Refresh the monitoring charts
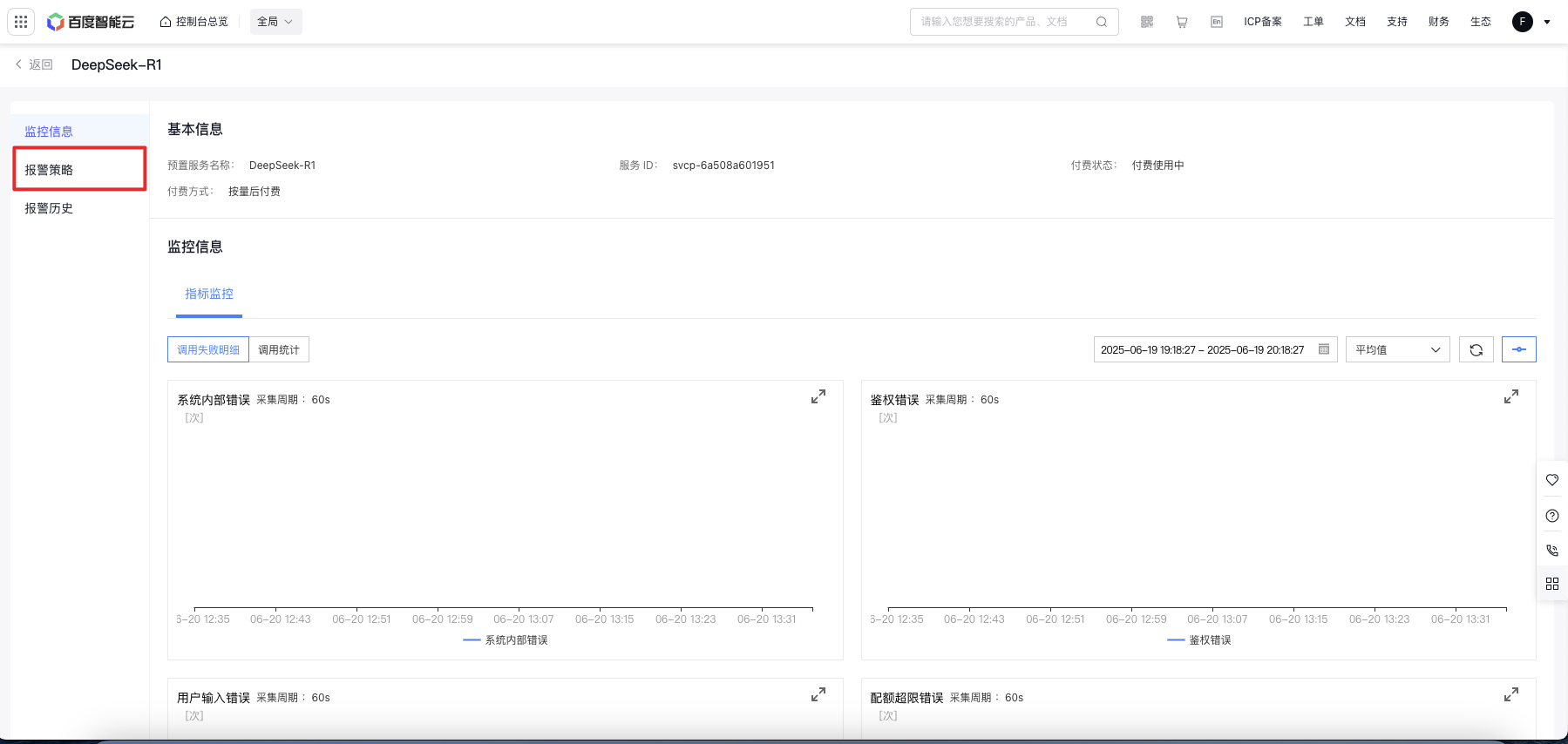This screenshot has width=1568, height=744. click(1476, 349)
